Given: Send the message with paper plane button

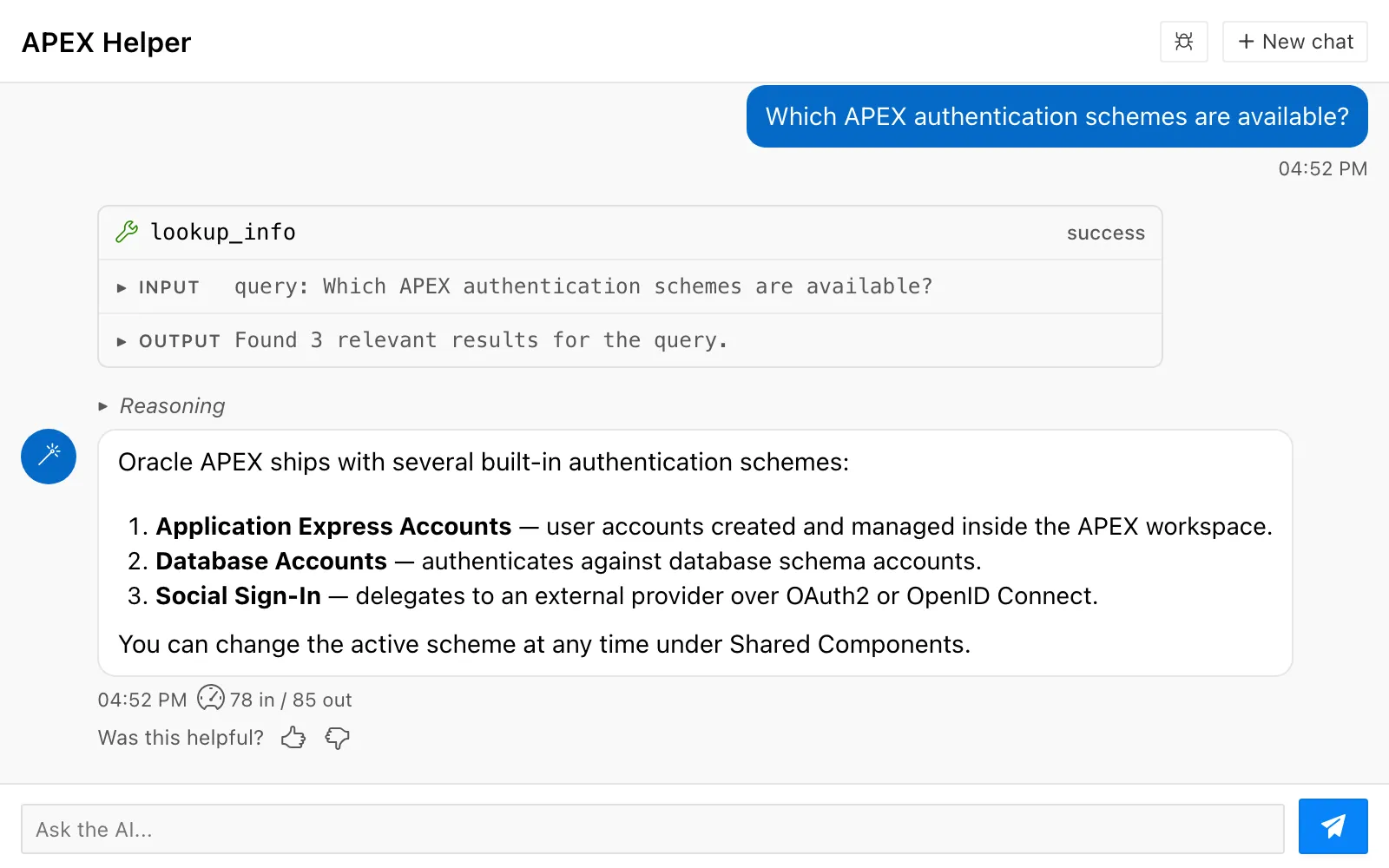Looking at the screenshot, I should (x=1333, y=826).
